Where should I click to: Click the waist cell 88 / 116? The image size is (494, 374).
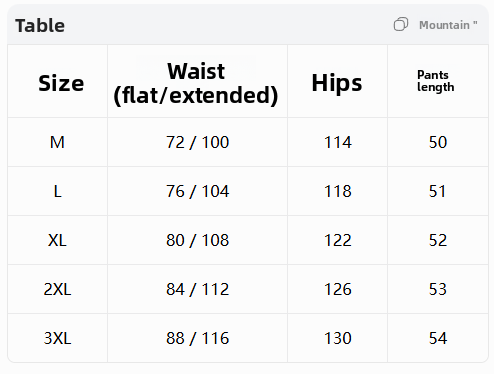(197, 339)
